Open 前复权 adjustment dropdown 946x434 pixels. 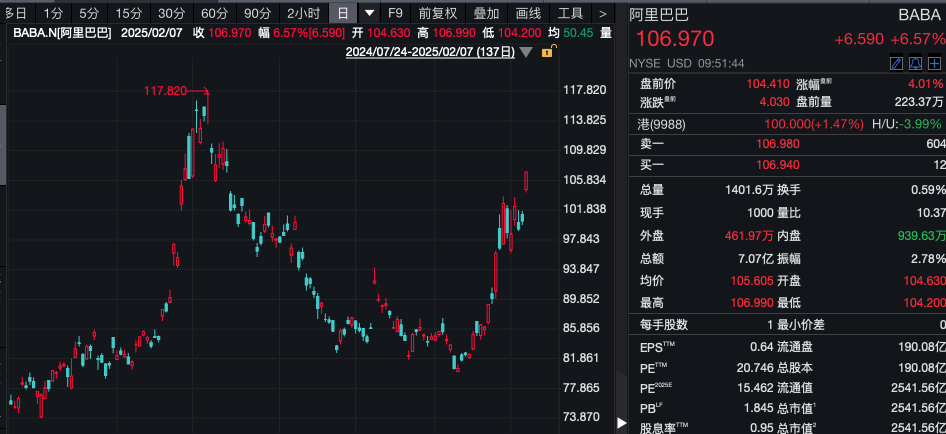[x=437, y=13]
